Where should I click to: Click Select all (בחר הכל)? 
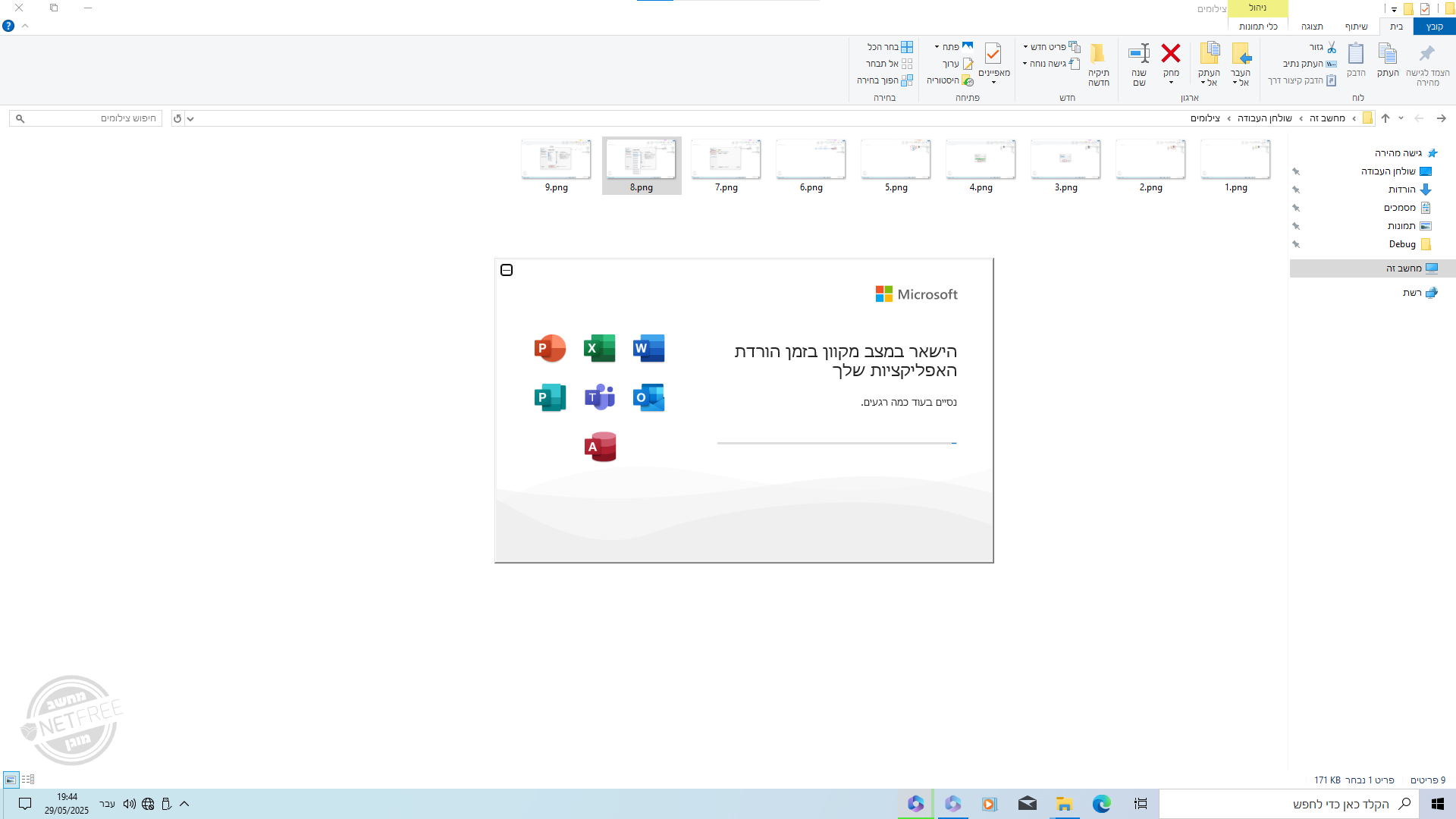coord(890,47)
